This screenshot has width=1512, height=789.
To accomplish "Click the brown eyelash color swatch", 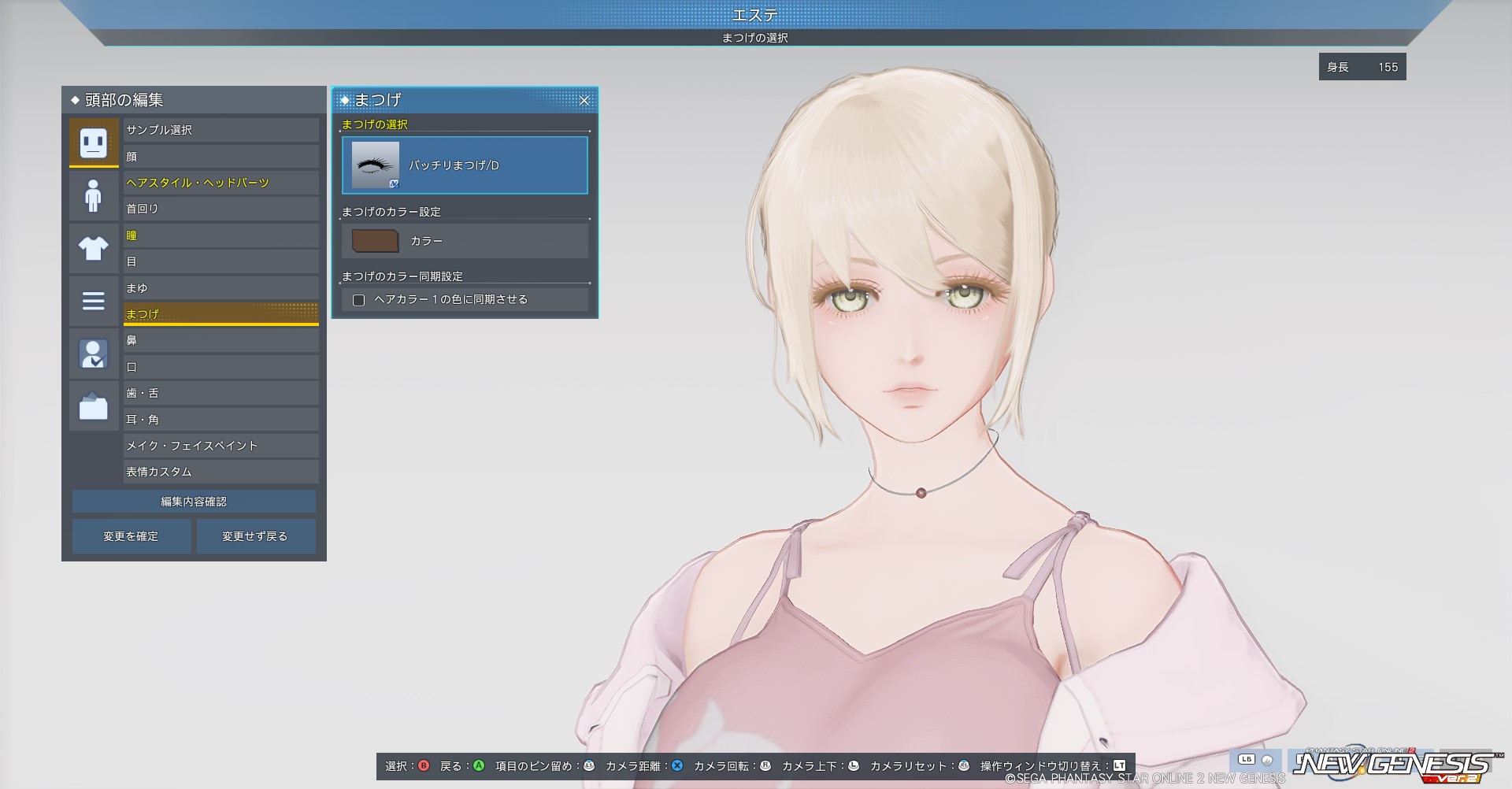I will tap(375, 241).
